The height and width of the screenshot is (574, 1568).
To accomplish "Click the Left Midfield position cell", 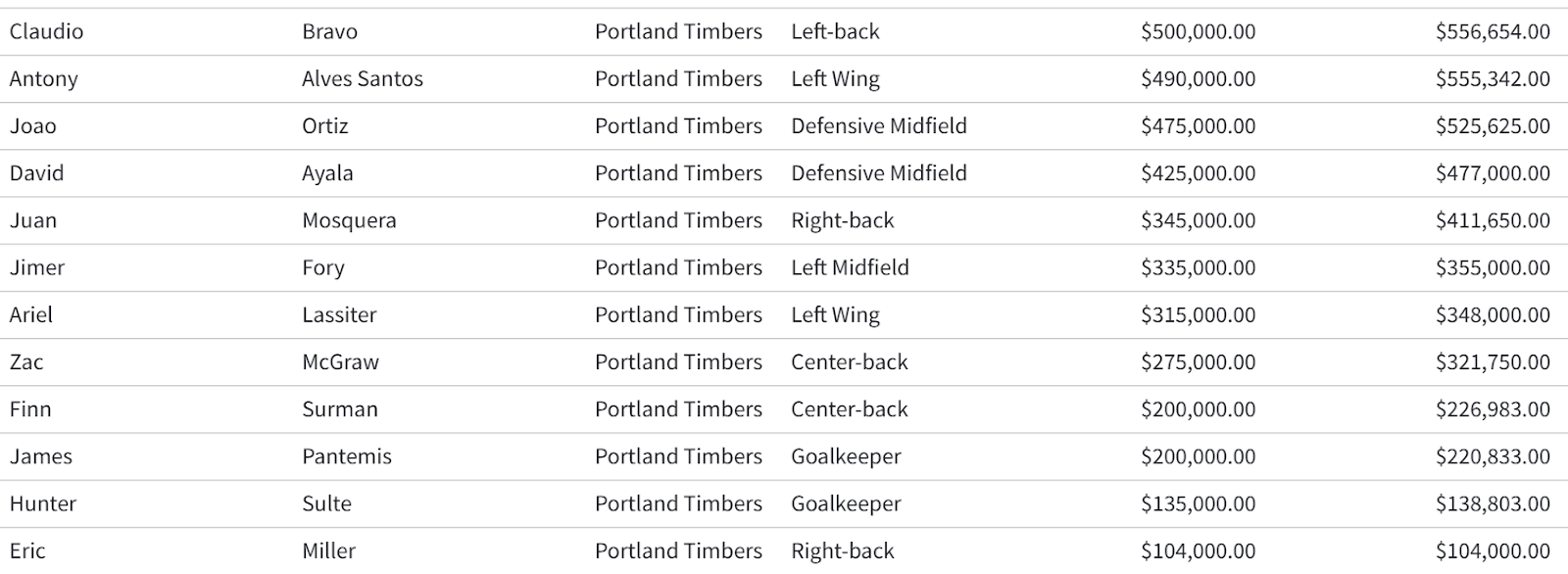I will (850, 267).
